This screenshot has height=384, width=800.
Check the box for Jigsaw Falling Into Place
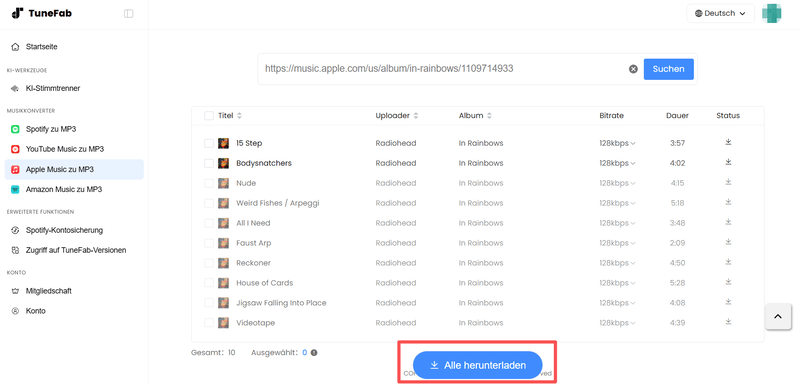pyautogui.click(x=209, y=302)
